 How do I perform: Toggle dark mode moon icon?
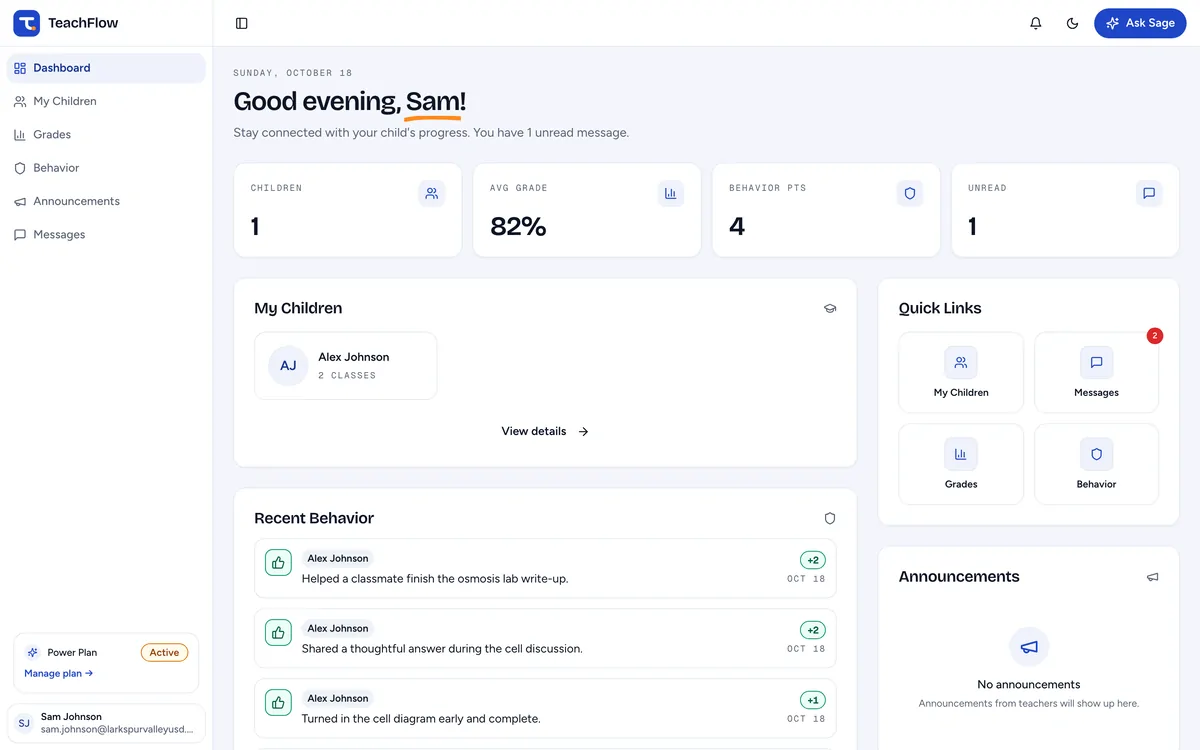(1073, 23)
